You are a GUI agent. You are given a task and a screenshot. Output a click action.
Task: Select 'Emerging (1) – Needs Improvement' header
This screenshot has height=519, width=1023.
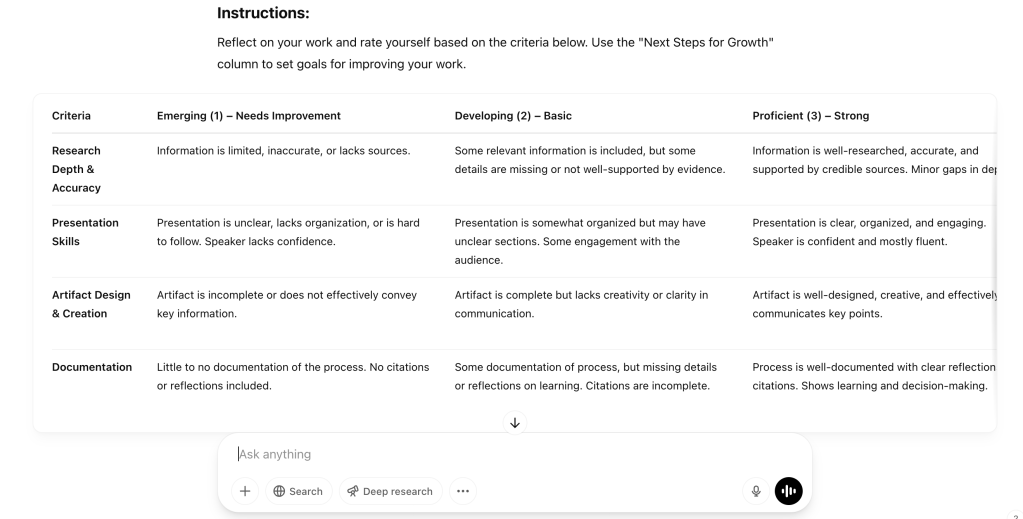tap(249, 116)
